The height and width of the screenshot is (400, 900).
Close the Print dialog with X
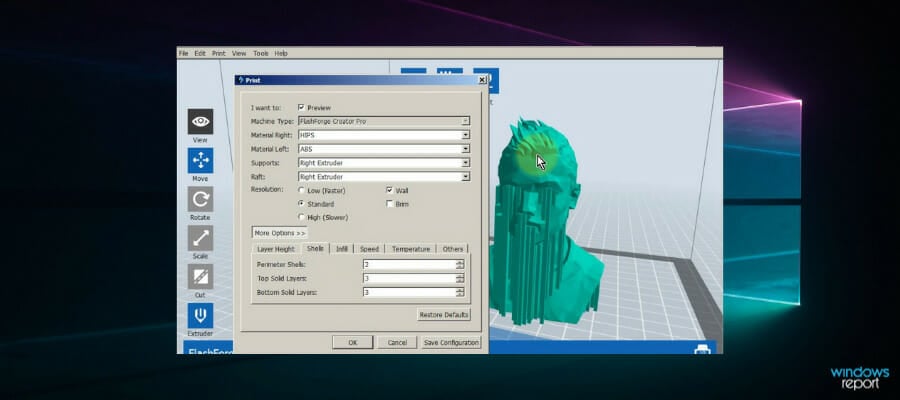(482, 80)
